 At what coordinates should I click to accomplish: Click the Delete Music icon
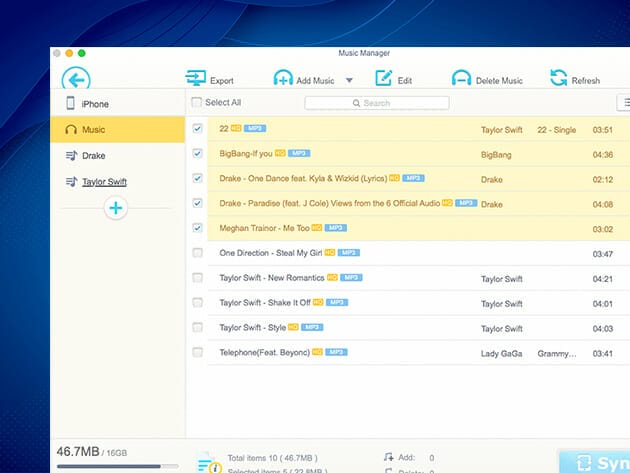[x=461, y=79]
